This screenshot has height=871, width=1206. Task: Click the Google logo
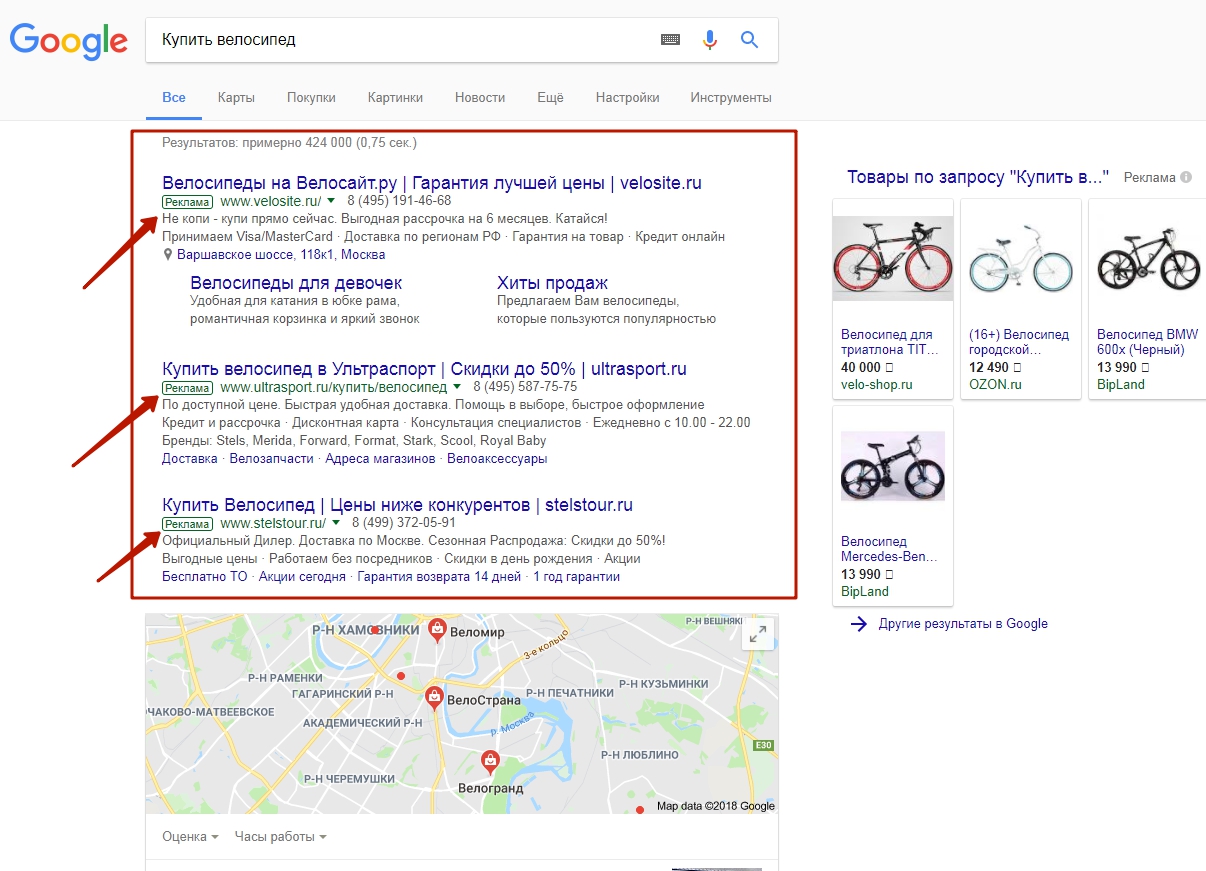coord(69,40)
